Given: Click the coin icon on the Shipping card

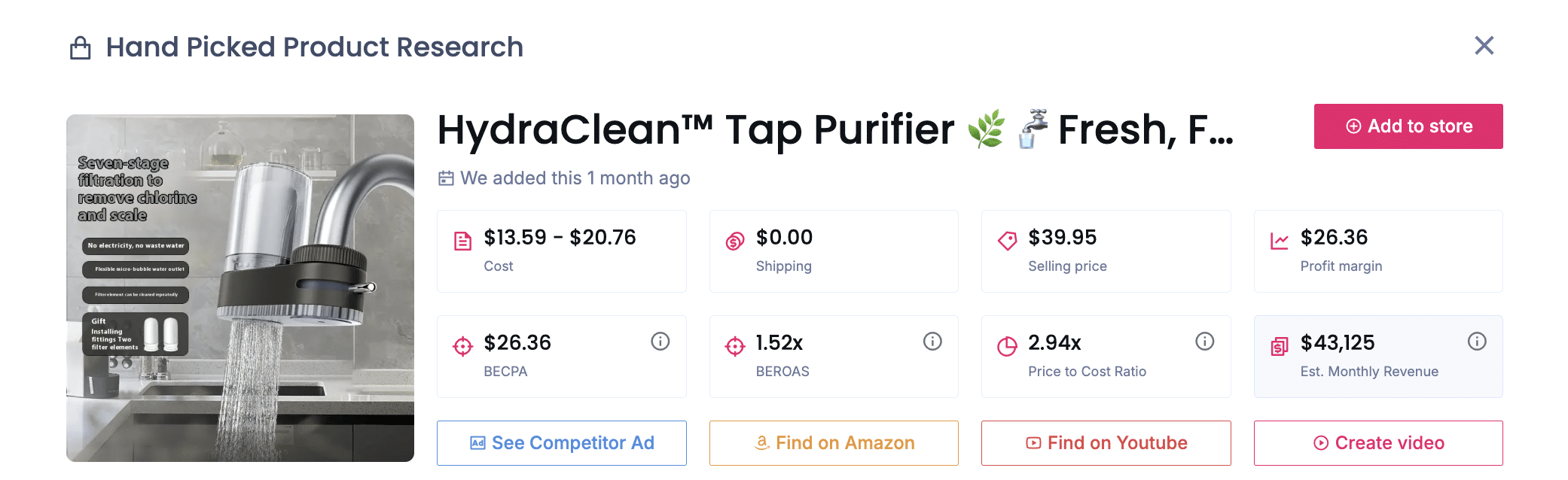Looking at the screenshot, I should click(x=734, y=238).
